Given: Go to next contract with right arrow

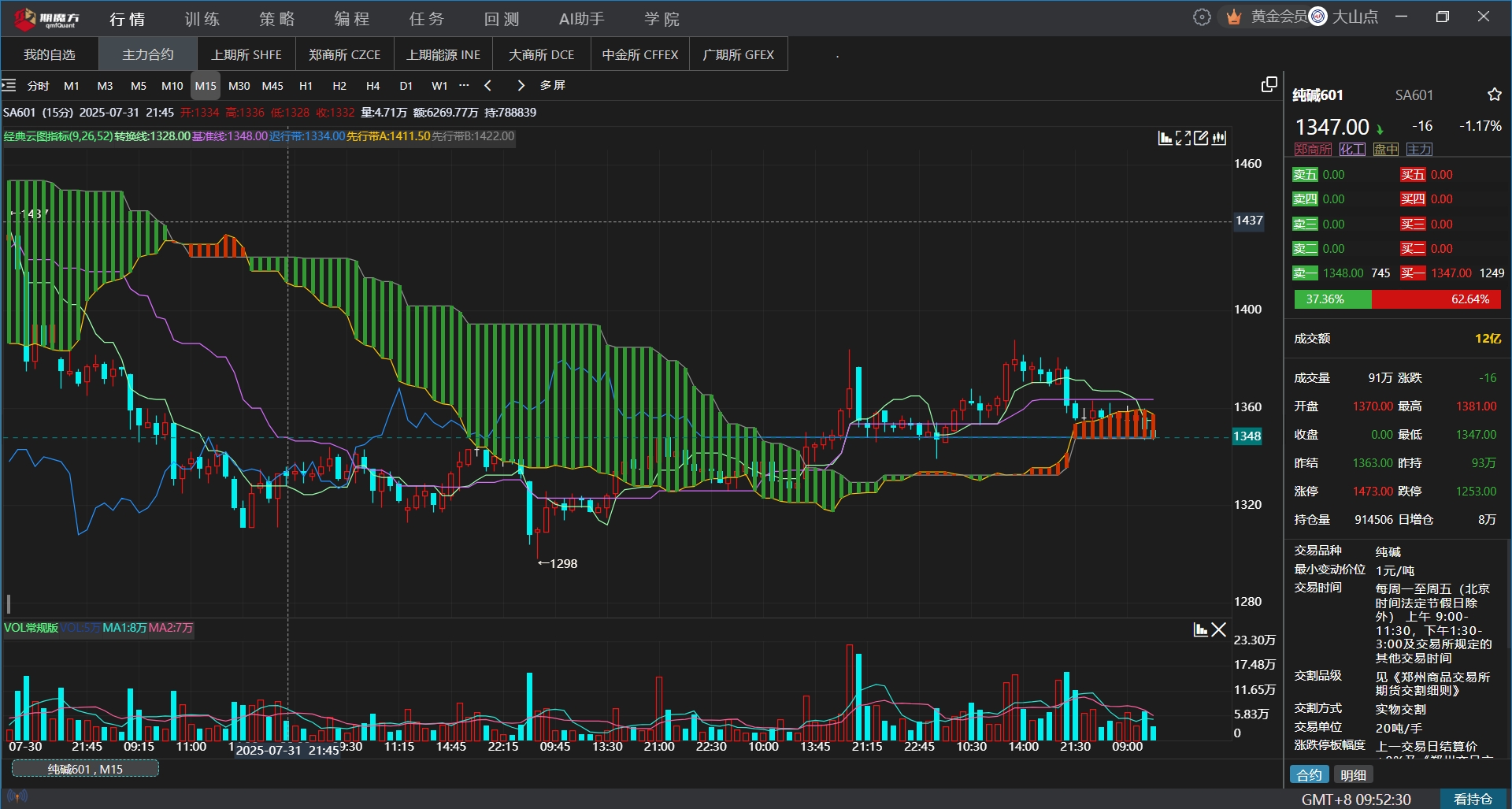Looking at the screenshot, I should click(521, 85).
